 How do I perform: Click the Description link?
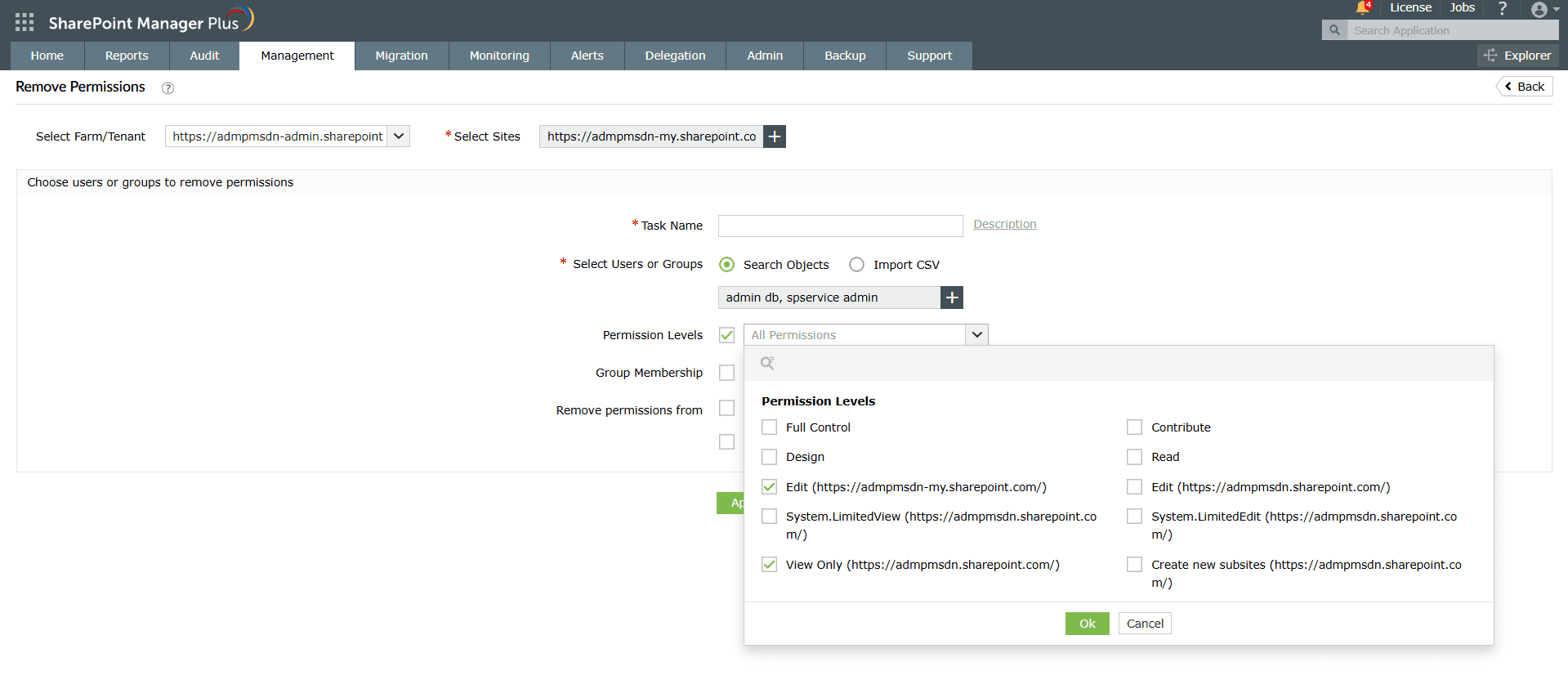pos(1004,224)
